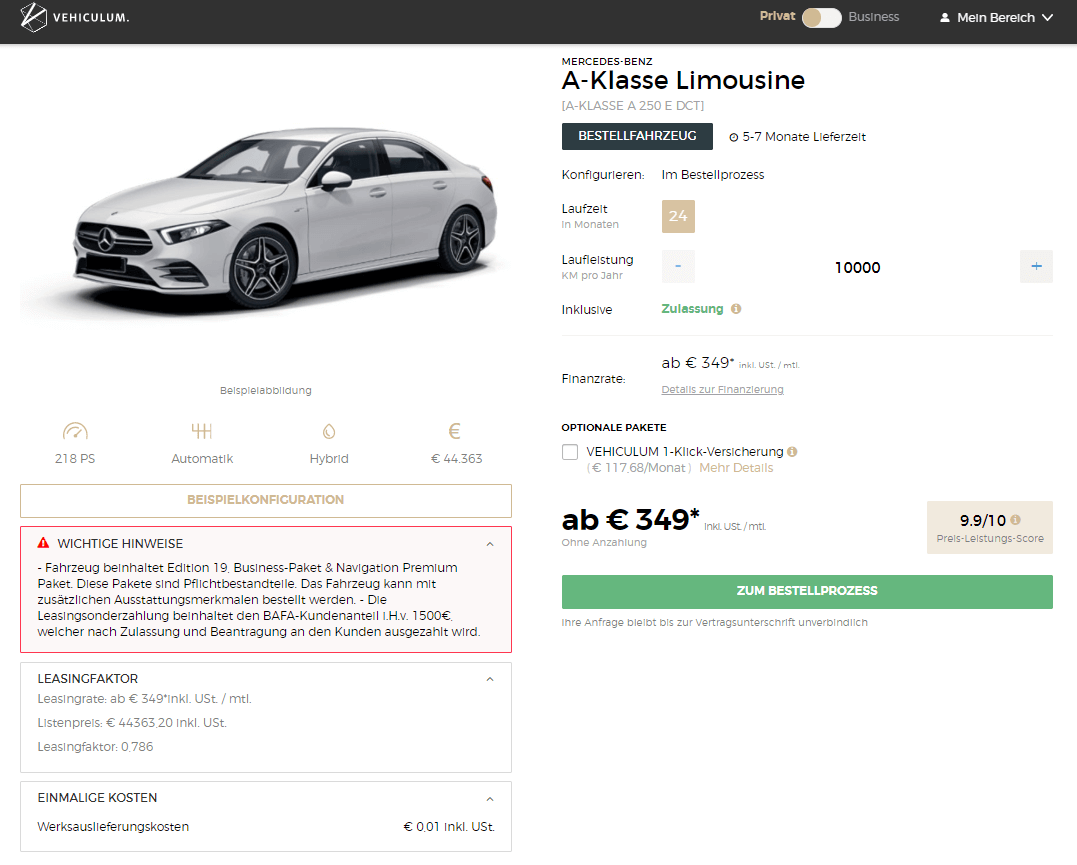
Task: Click the Zulassung info icon
Action: [x=736, y=309]
